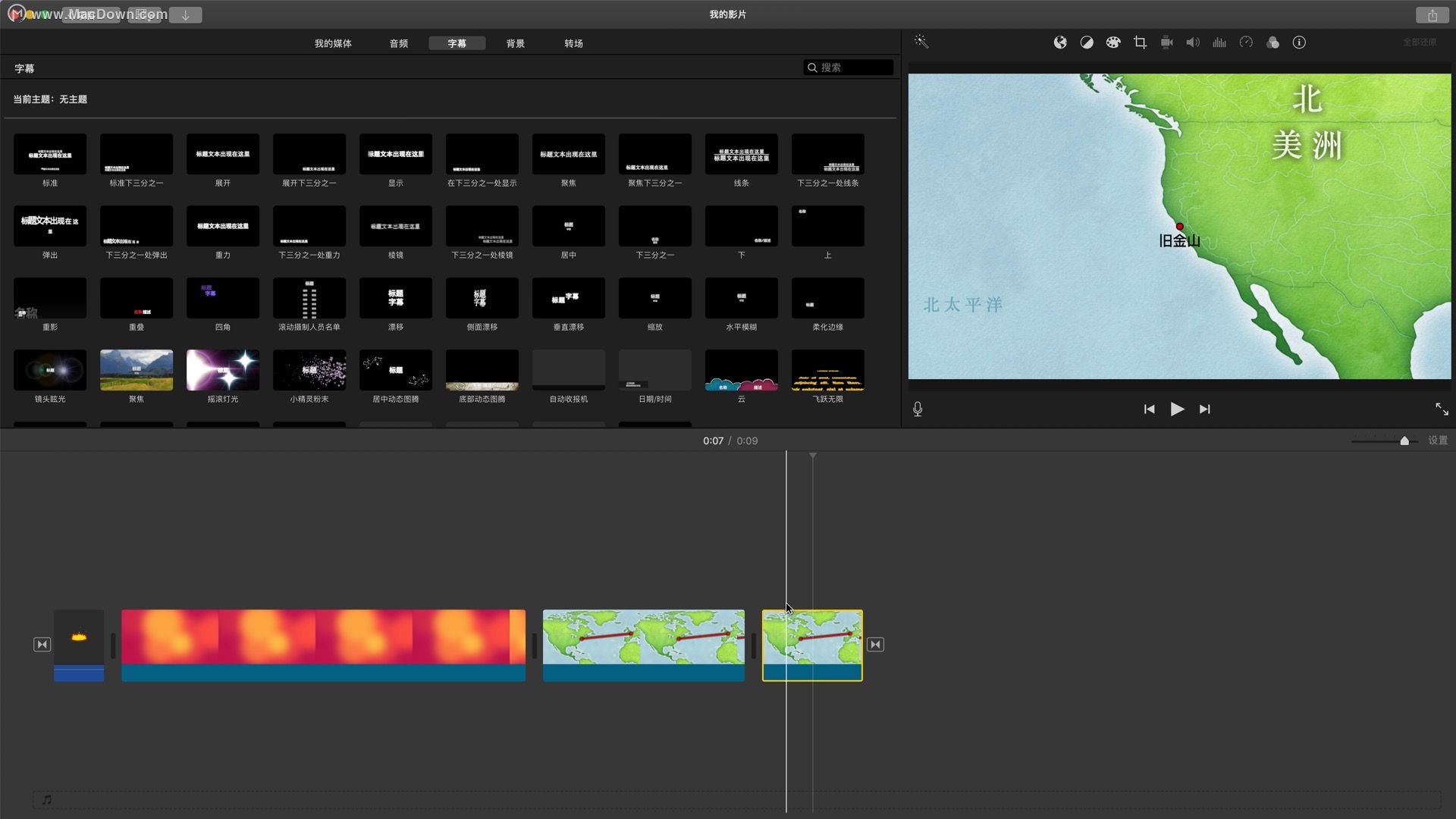Open the speed adjustment icon

point(1246,42)
